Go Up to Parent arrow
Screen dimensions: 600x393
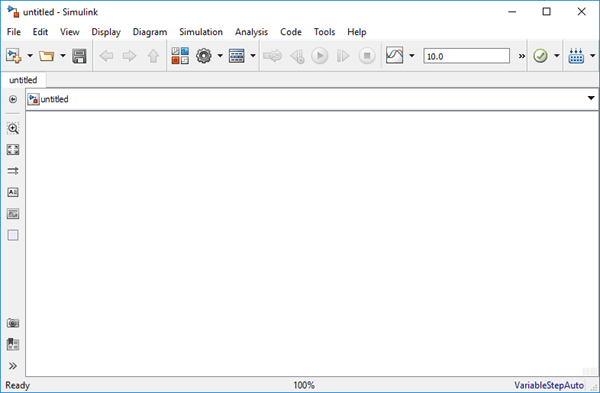[x=153, y=56]
